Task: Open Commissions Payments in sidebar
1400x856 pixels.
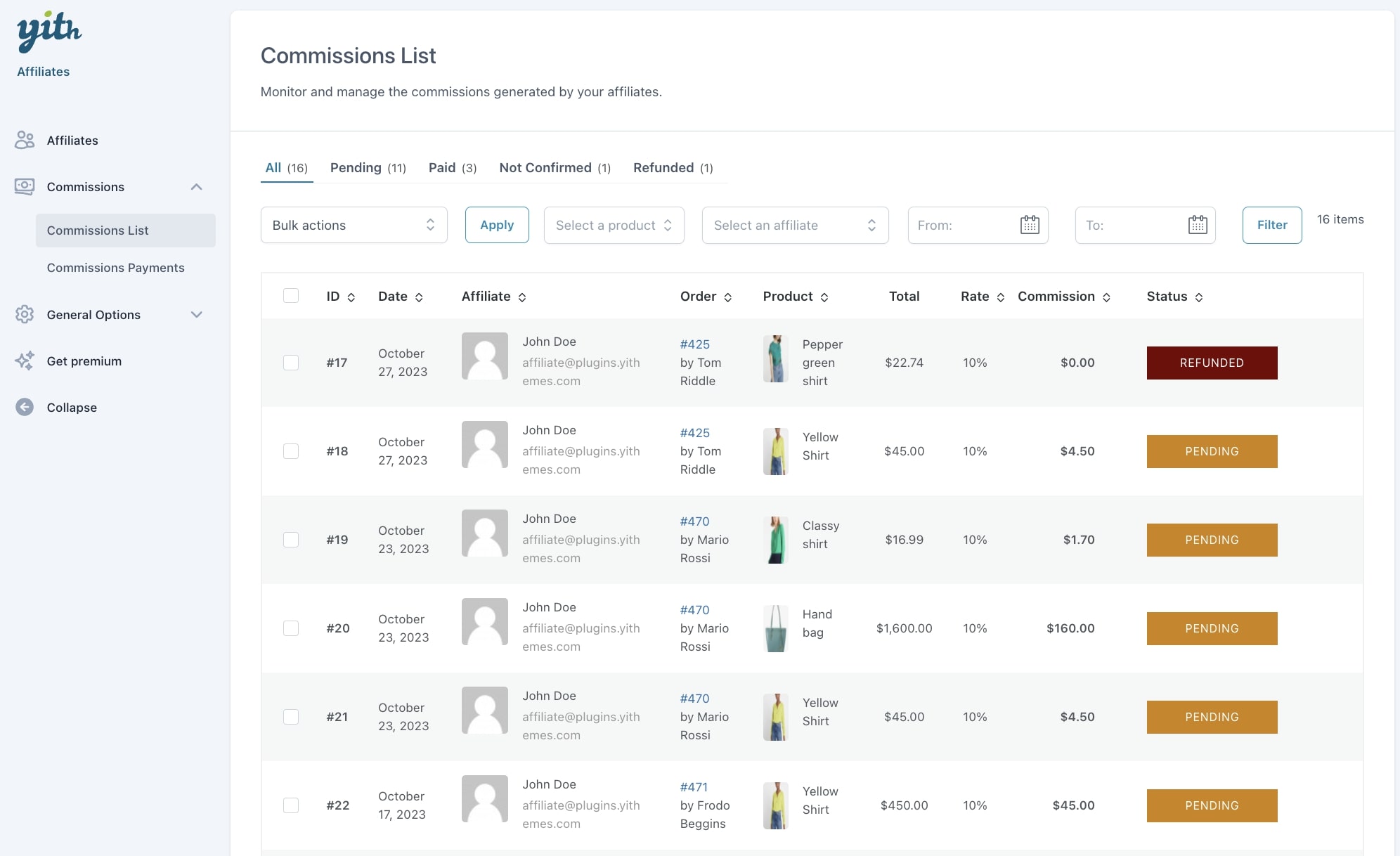Action: [116, 268]
